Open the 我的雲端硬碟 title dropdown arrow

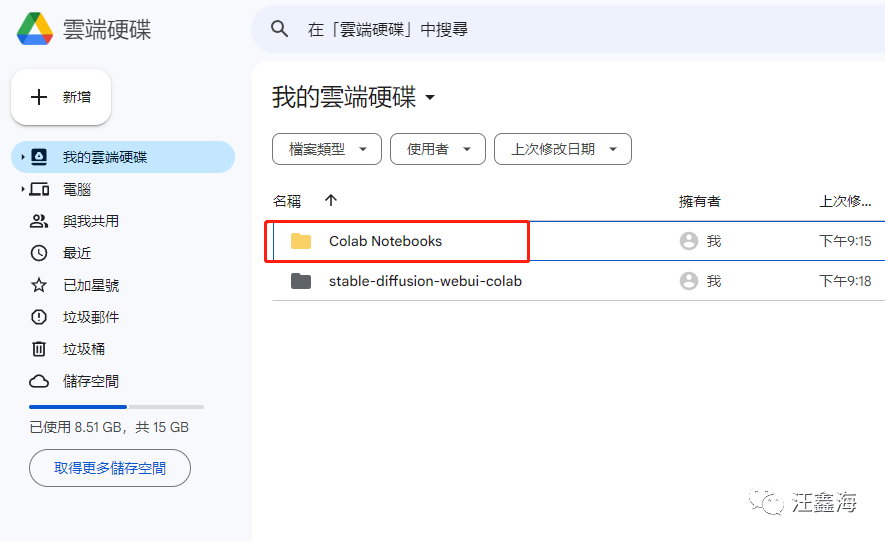pos(430,97)
